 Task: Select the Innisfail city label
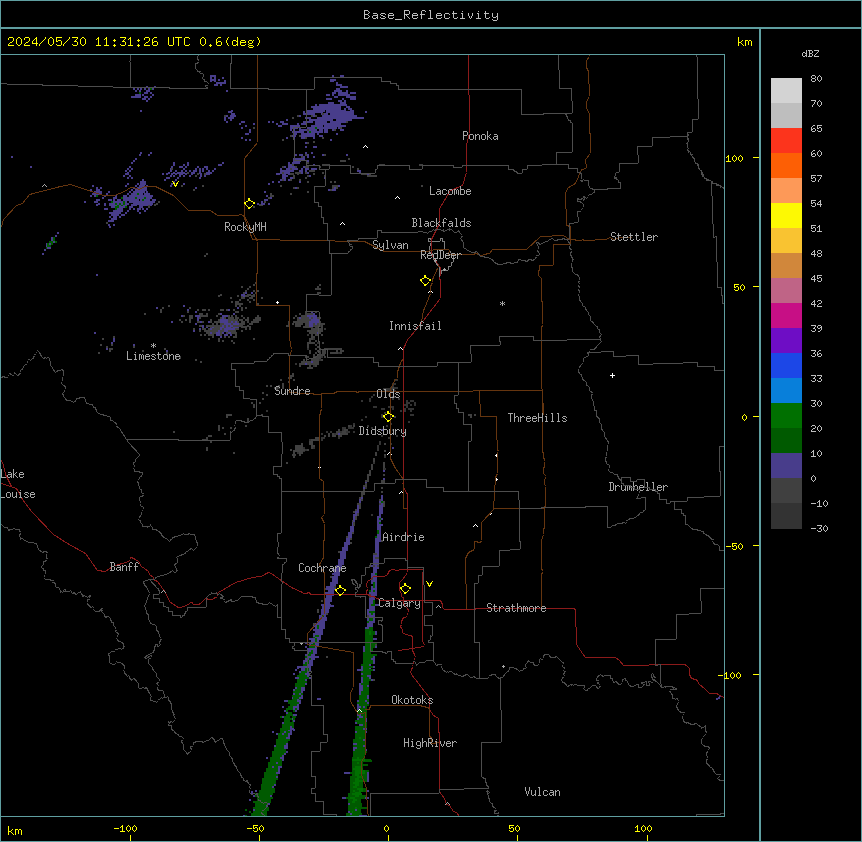click(415, 326)
